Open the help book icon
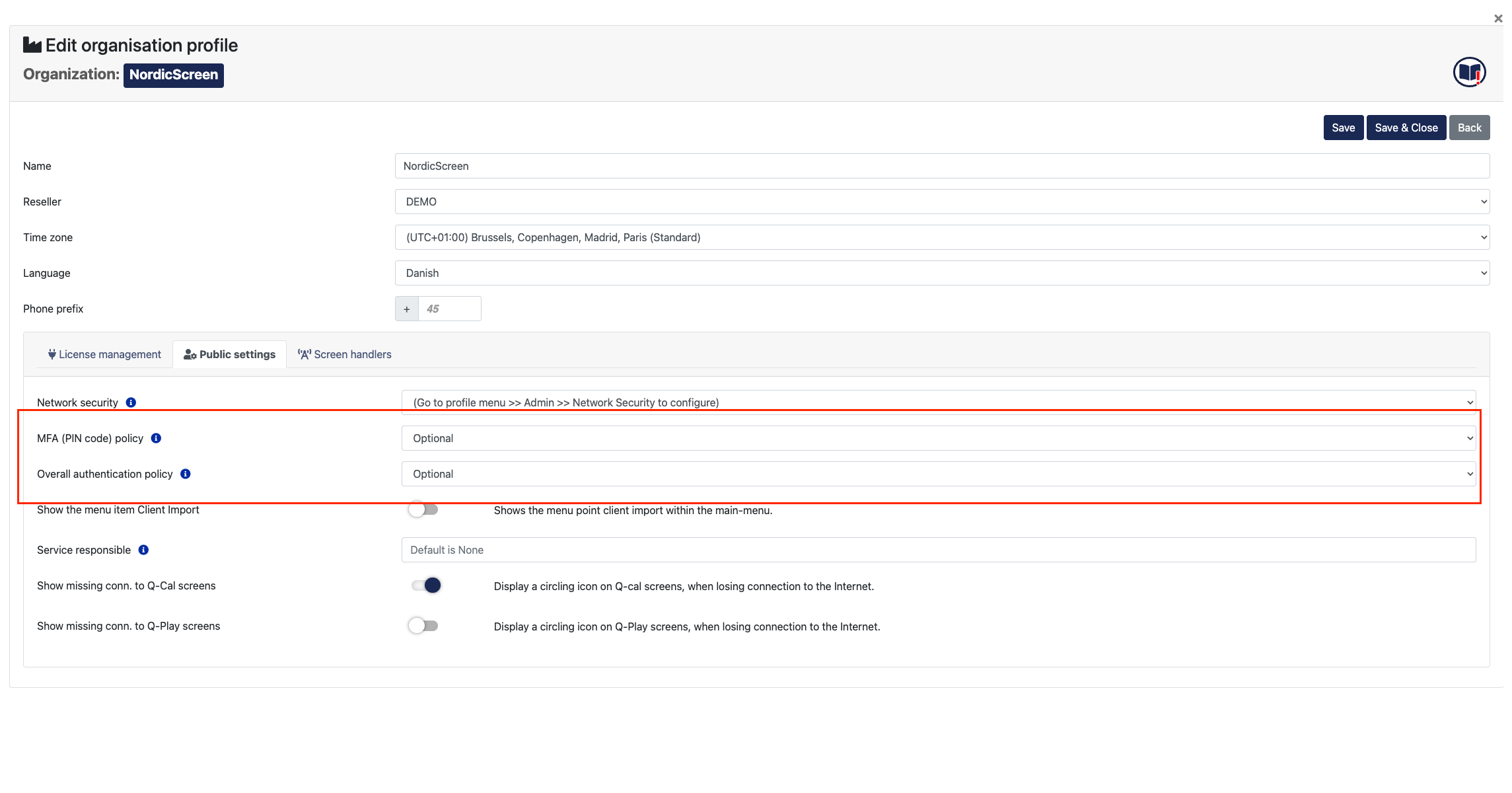This screenshot has width=1512, height=793. pyautogui.click(x=1468, y=72)
